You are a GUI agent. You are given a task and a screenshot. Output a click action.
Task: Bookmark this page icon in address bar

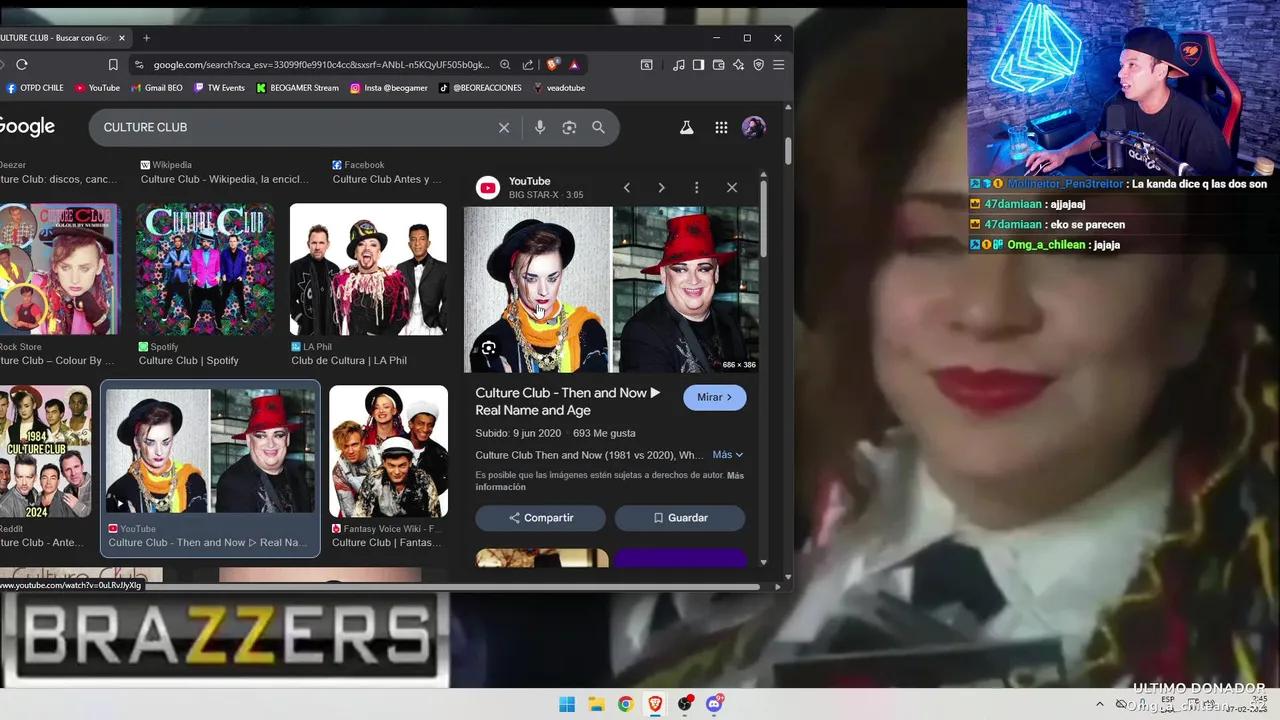pos(113,65)
